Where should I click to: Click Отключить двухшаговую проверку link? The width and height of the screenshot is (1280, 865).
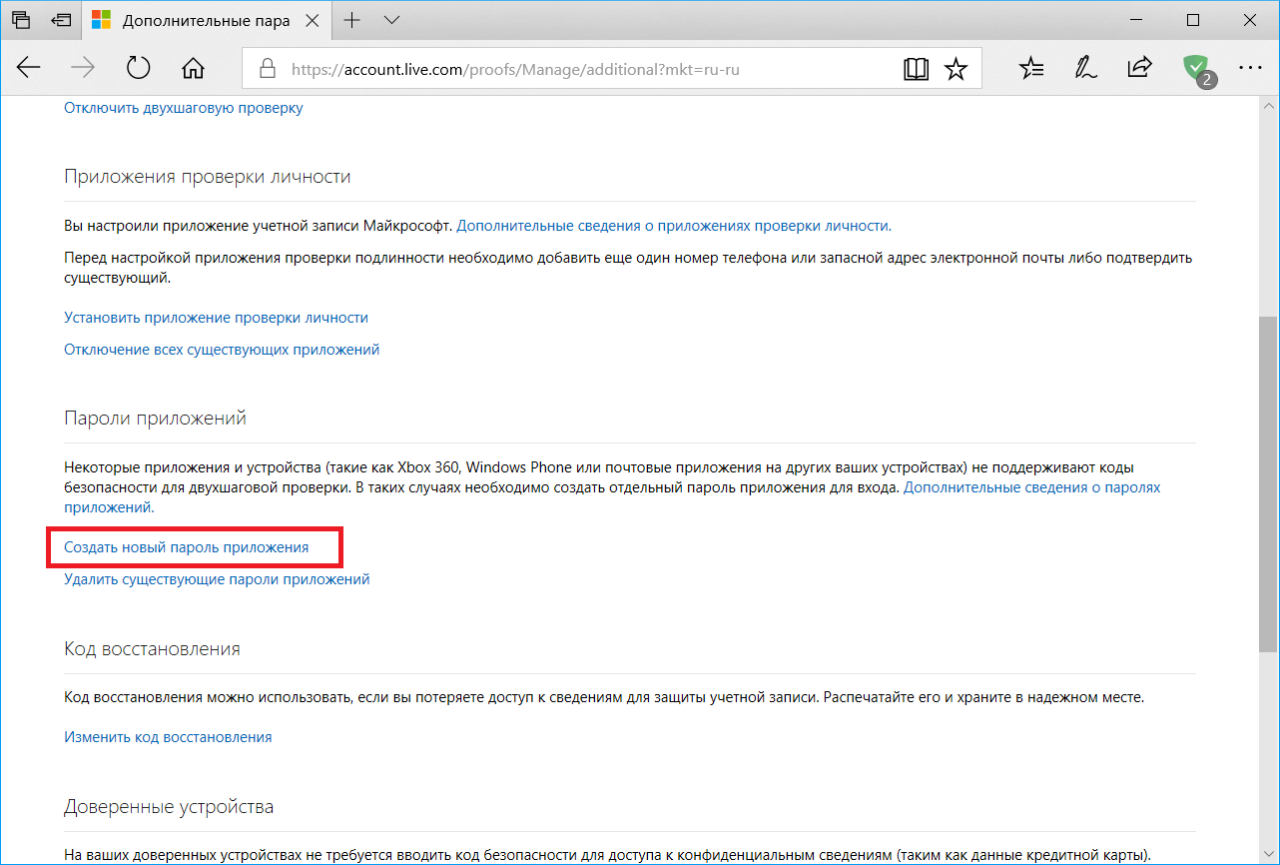(x=183, y=107)
